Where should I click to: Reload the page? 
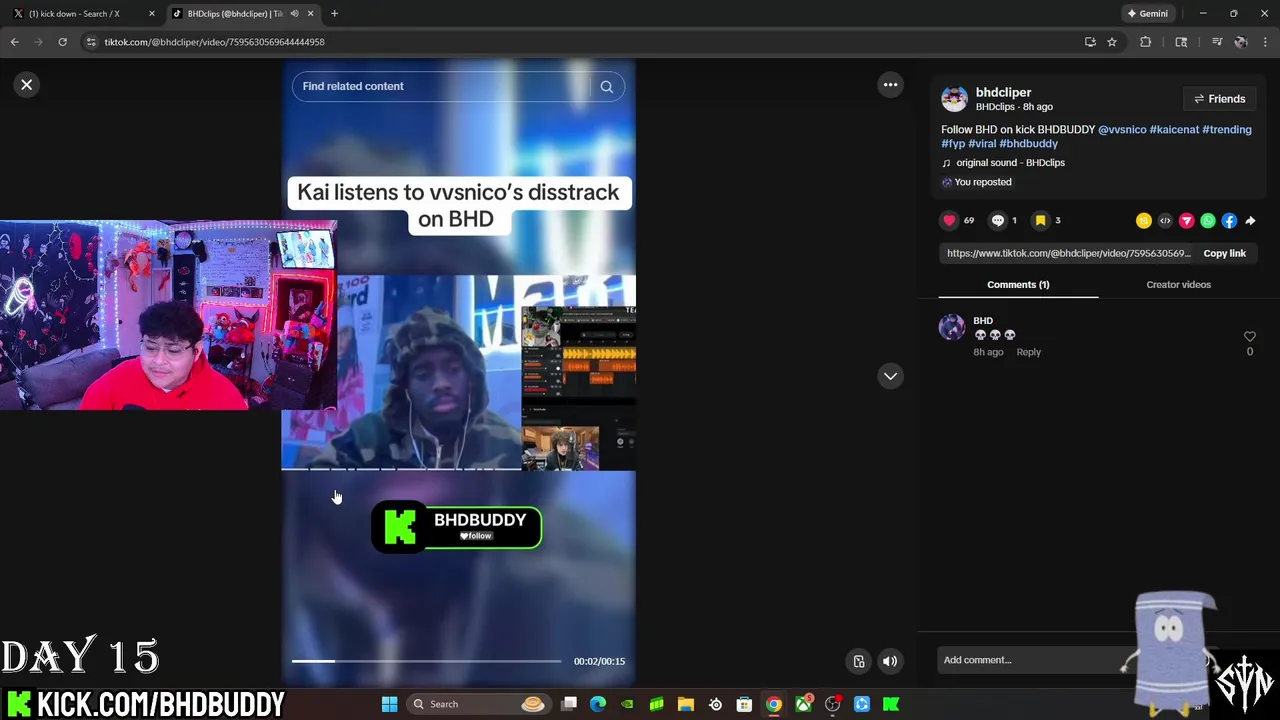pyautogui.click(x=62, y=42)
